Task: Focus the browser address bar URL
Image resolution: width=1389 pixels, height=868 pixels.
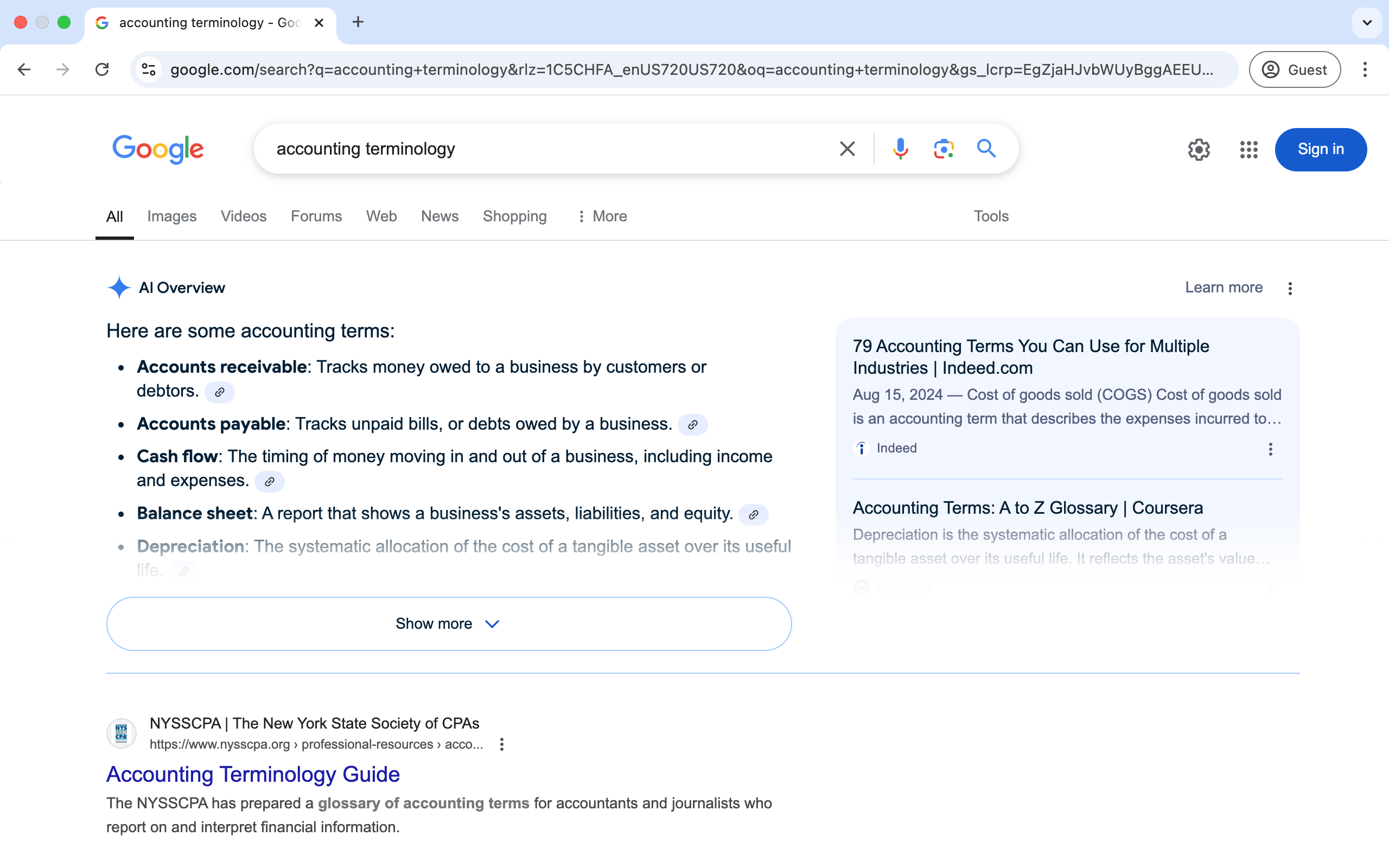Action: pyautogui.click(x=692, y=69)
